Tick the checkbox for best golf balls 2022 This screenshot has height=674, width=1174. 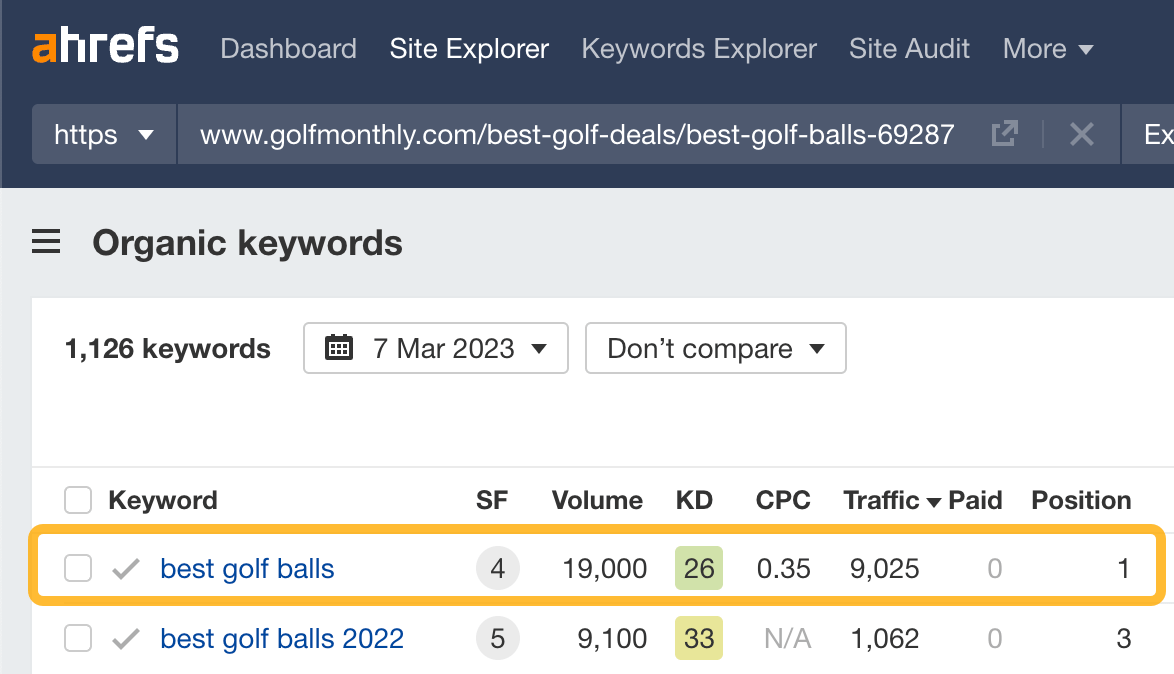tap(77, 638)
